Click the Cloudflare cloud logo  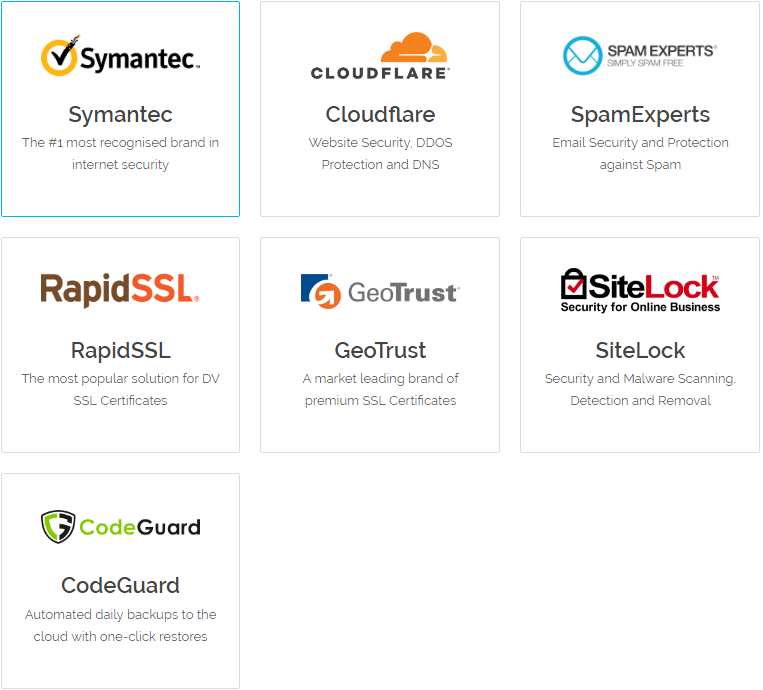[380, 56]
